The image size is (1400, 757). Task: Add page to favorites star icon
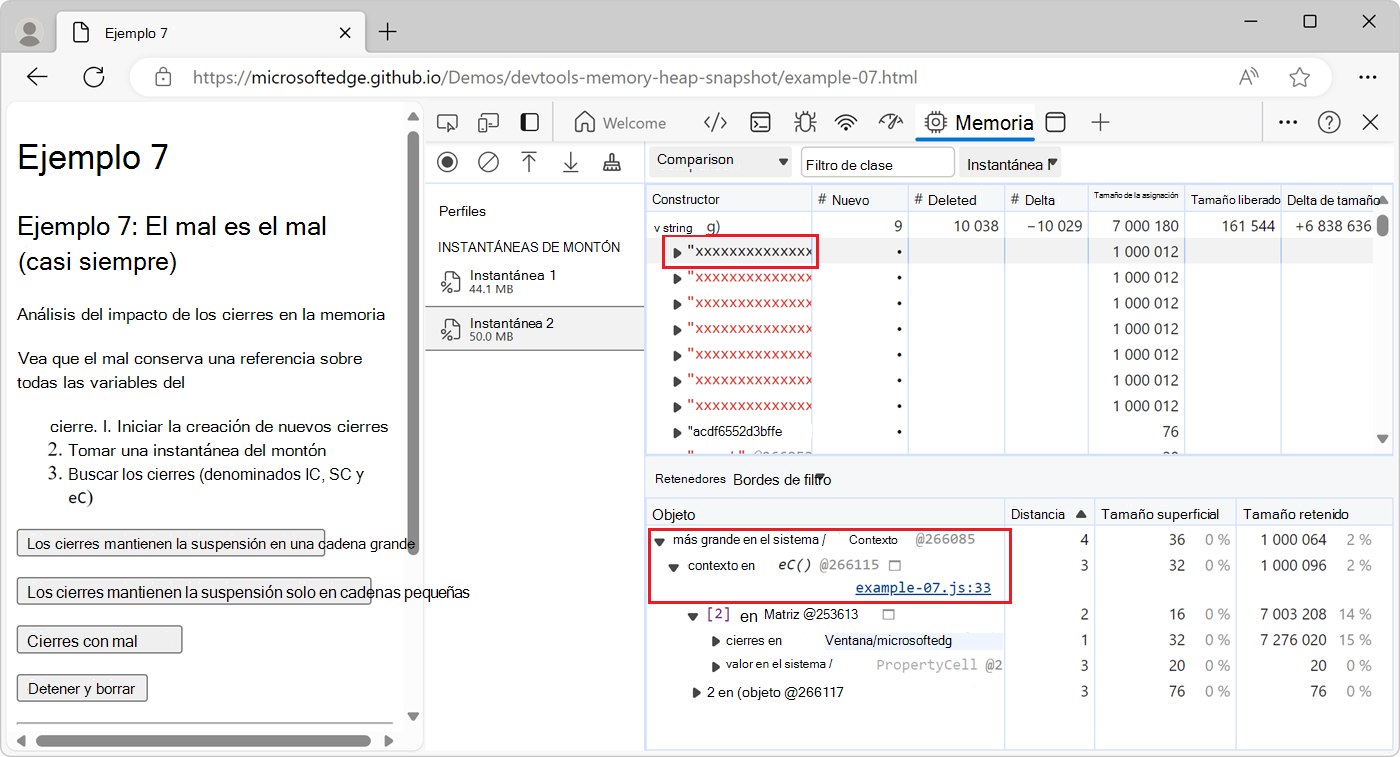1299,77
